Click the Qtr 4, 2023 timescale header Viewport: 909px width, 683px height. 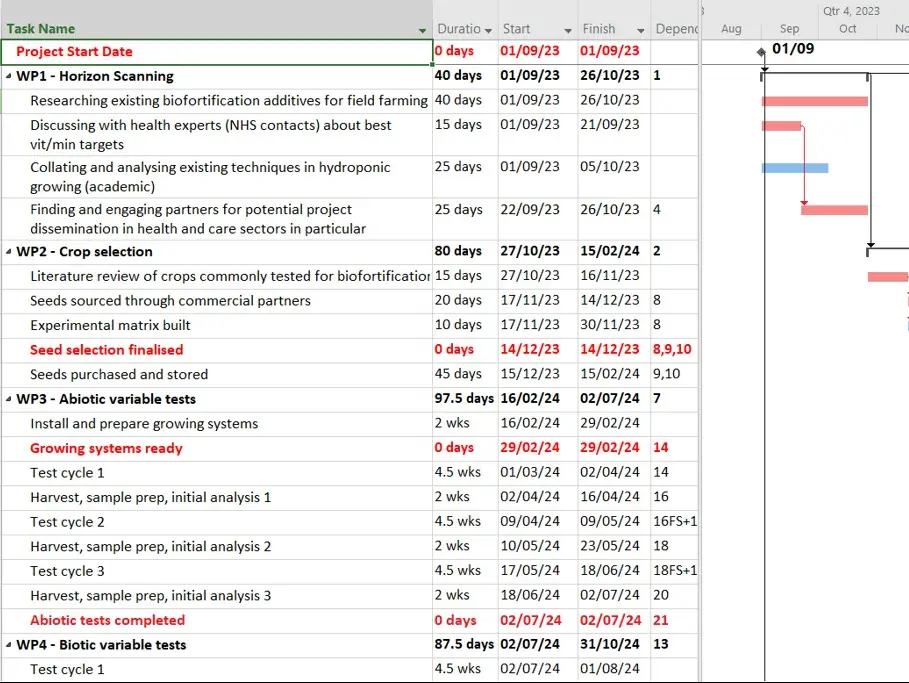(x=851, y=11)
